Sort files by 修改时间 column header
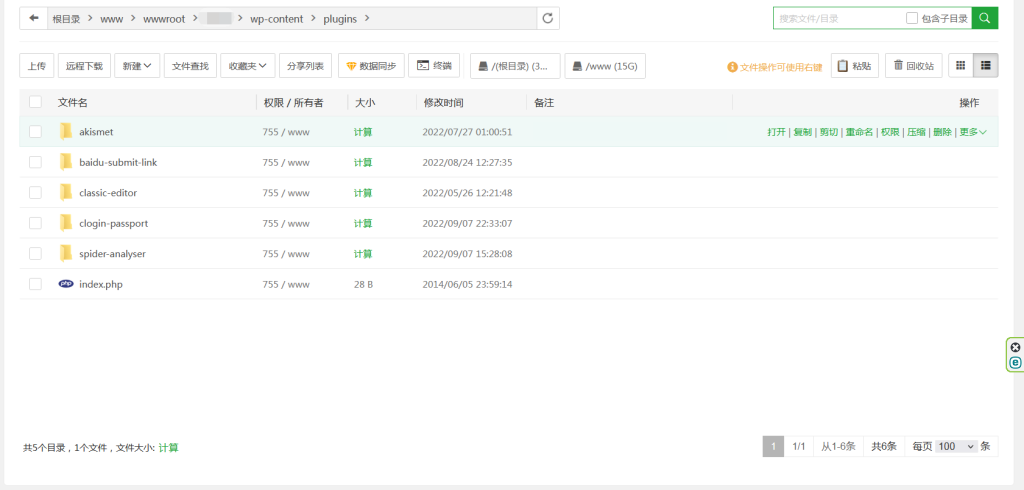Screen dimensions: 1024x490 443,102
